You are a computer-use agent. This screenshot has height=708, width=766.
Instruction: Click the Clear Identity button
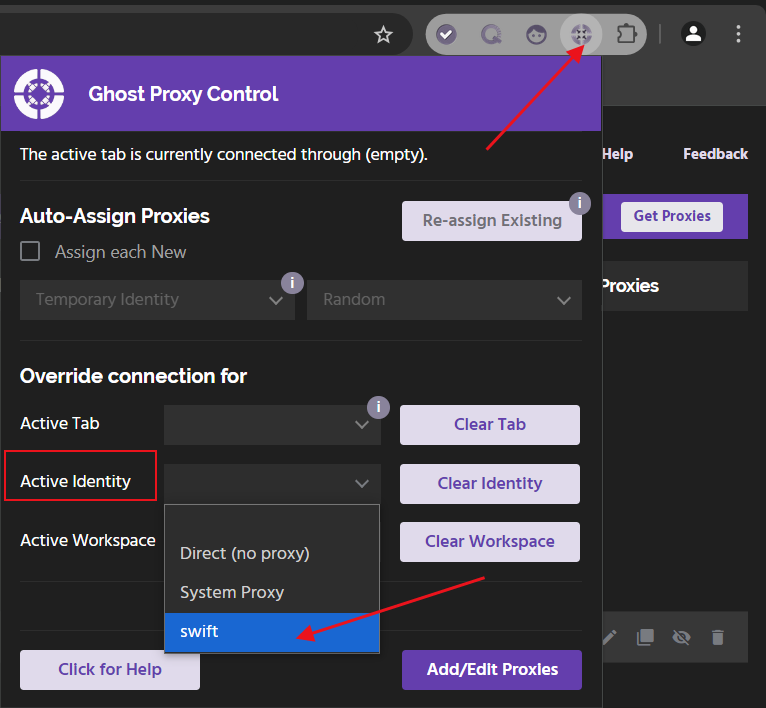[x=490, y=484]
